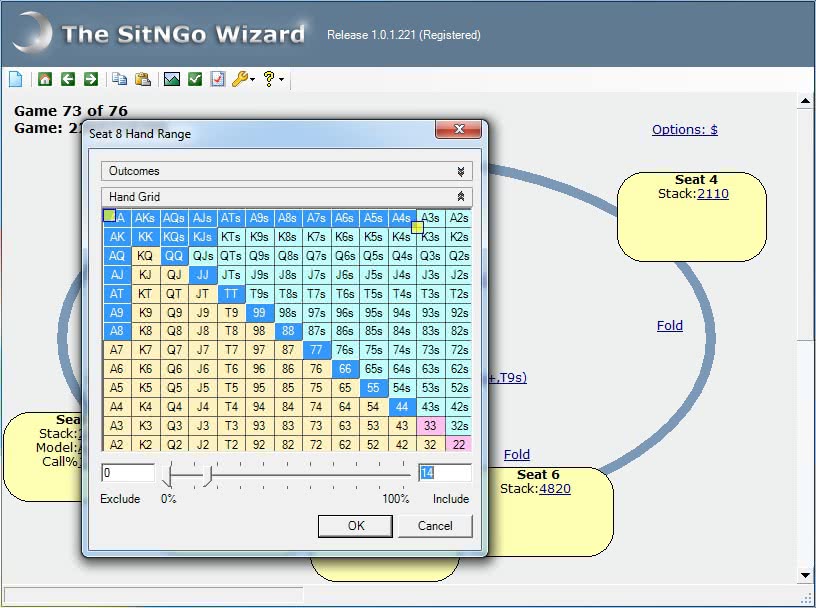Select the KQs cell in grid

[x=174, y=237]
